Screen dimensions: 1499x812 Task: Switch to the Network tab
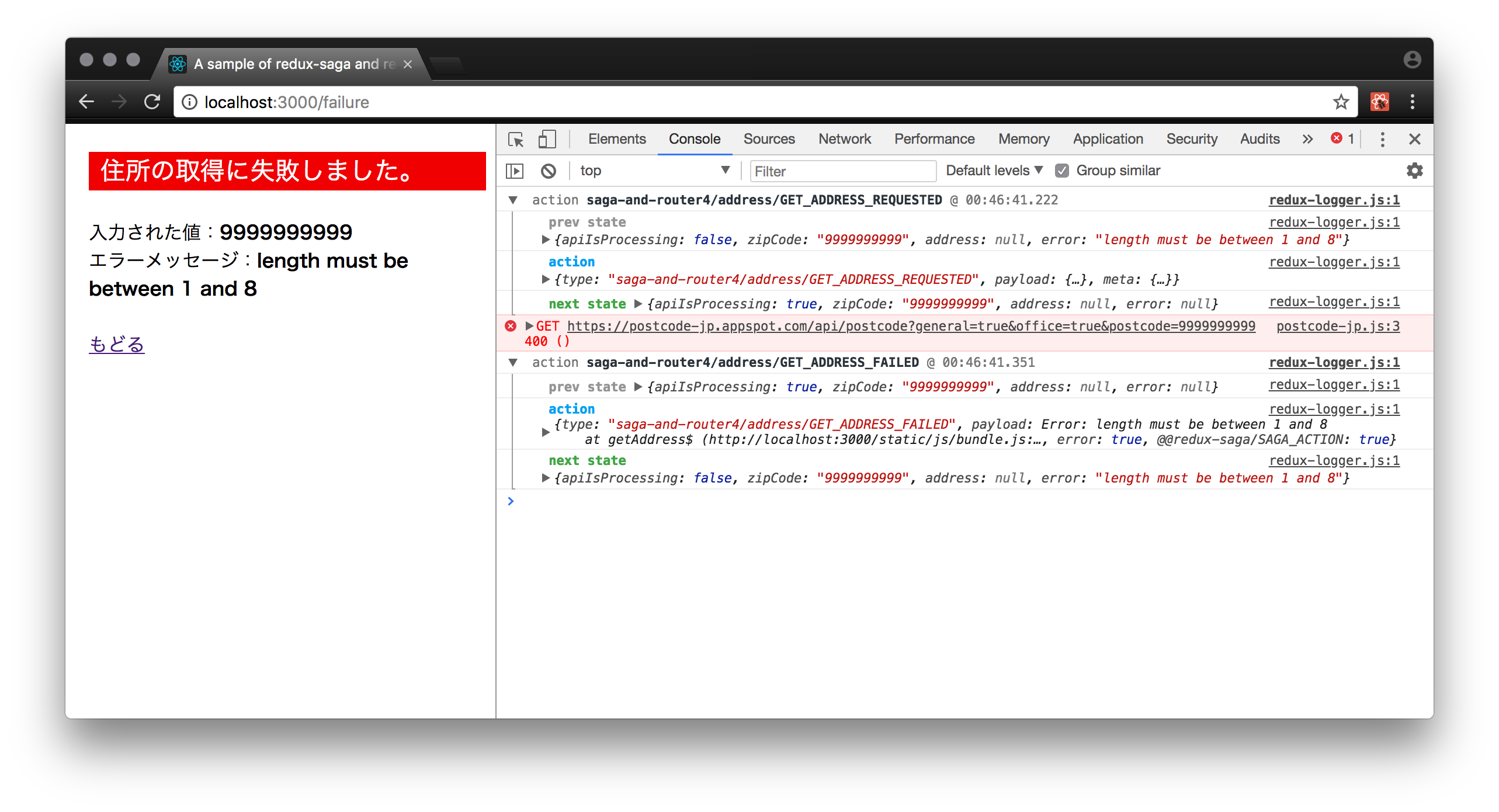[844, 139]
